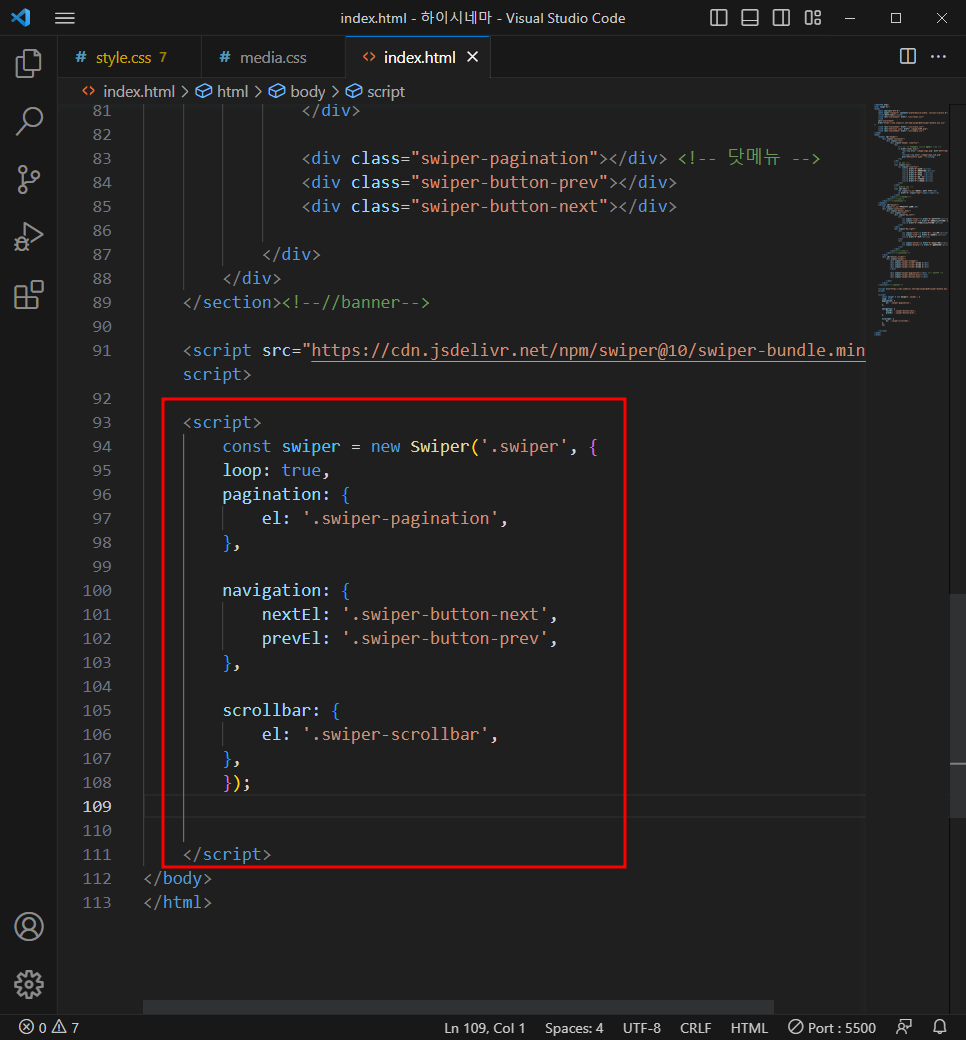Toggle secondary side bar layout icon
Viewport: 966px width, 1040px height.
pyautogui.click(x=781, y=18)
